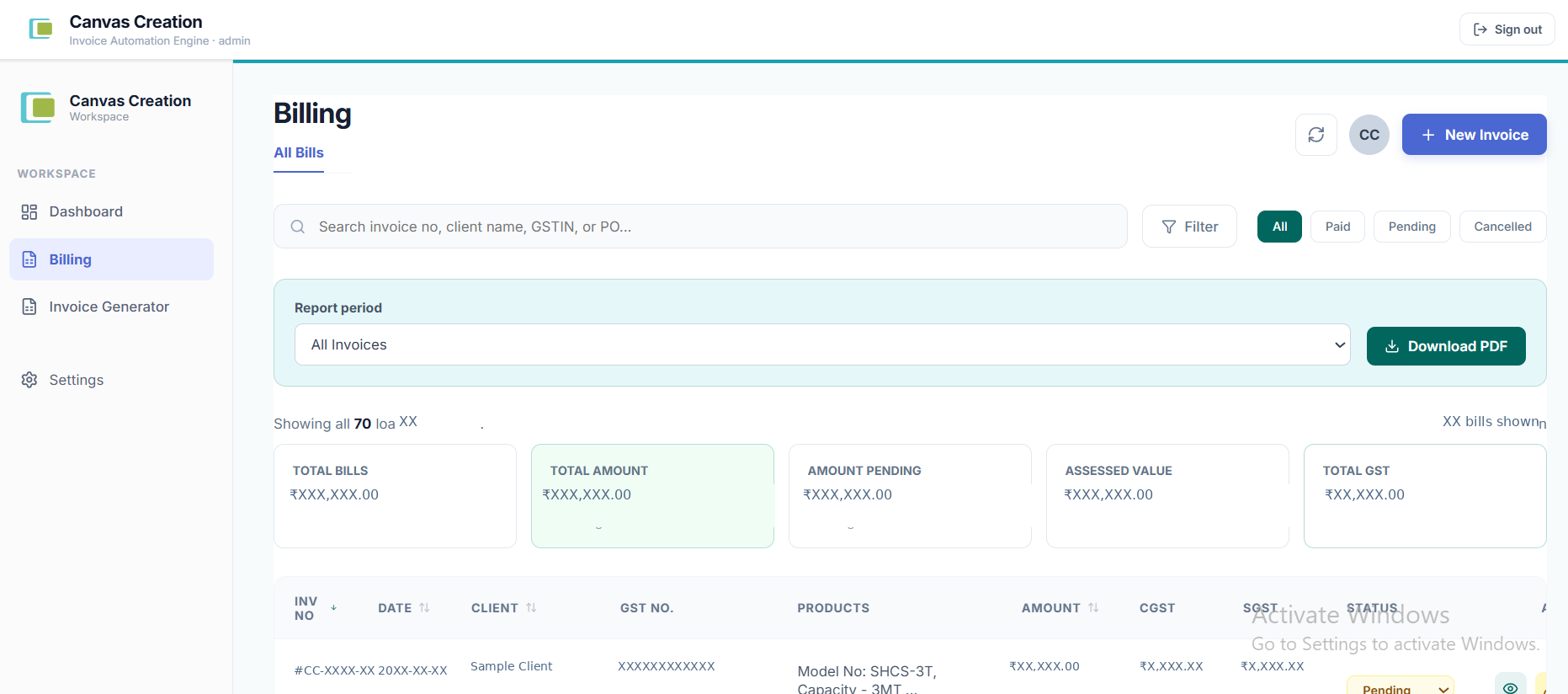The height and width of the screenshot is (694, 1568).
Task: Click the 'XX bills shown' text
Action: (1491, 421)
